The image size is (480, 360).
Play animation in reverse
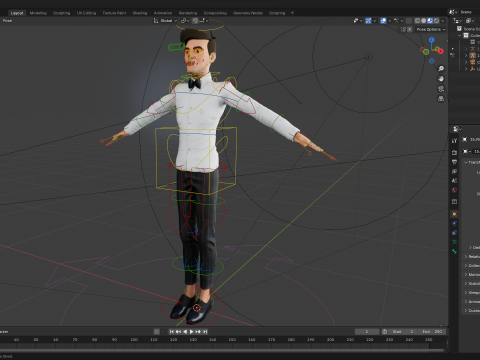(185, 332)
